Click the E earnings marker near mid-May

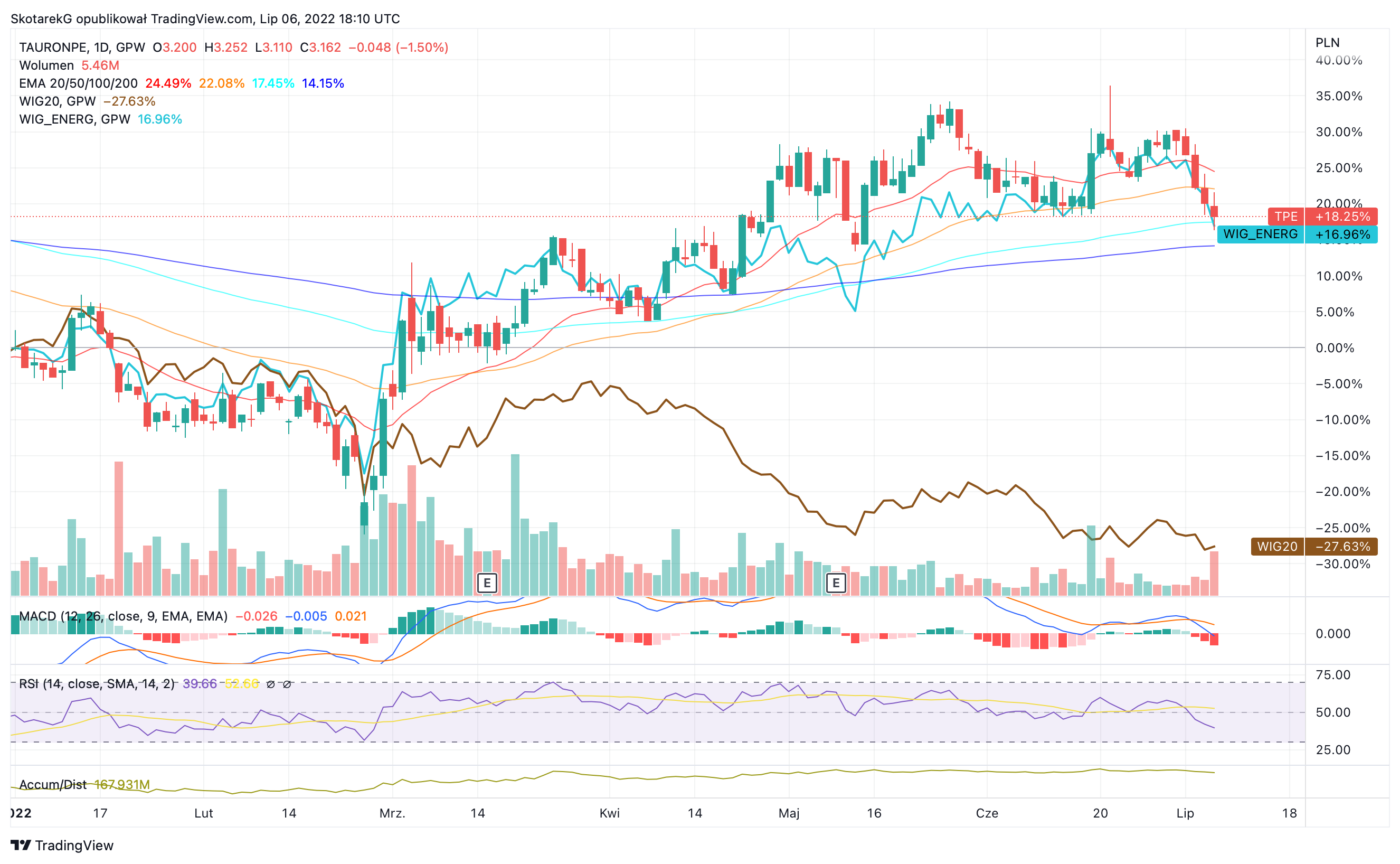click(836, 583)
